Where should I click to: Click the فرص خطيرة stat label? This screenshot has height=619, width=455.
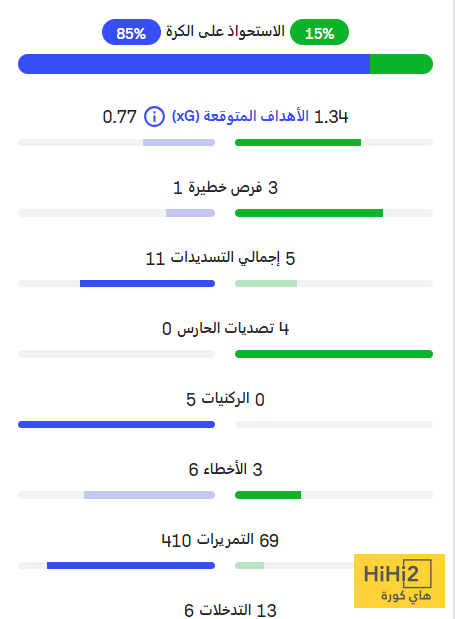click(225, 188)
